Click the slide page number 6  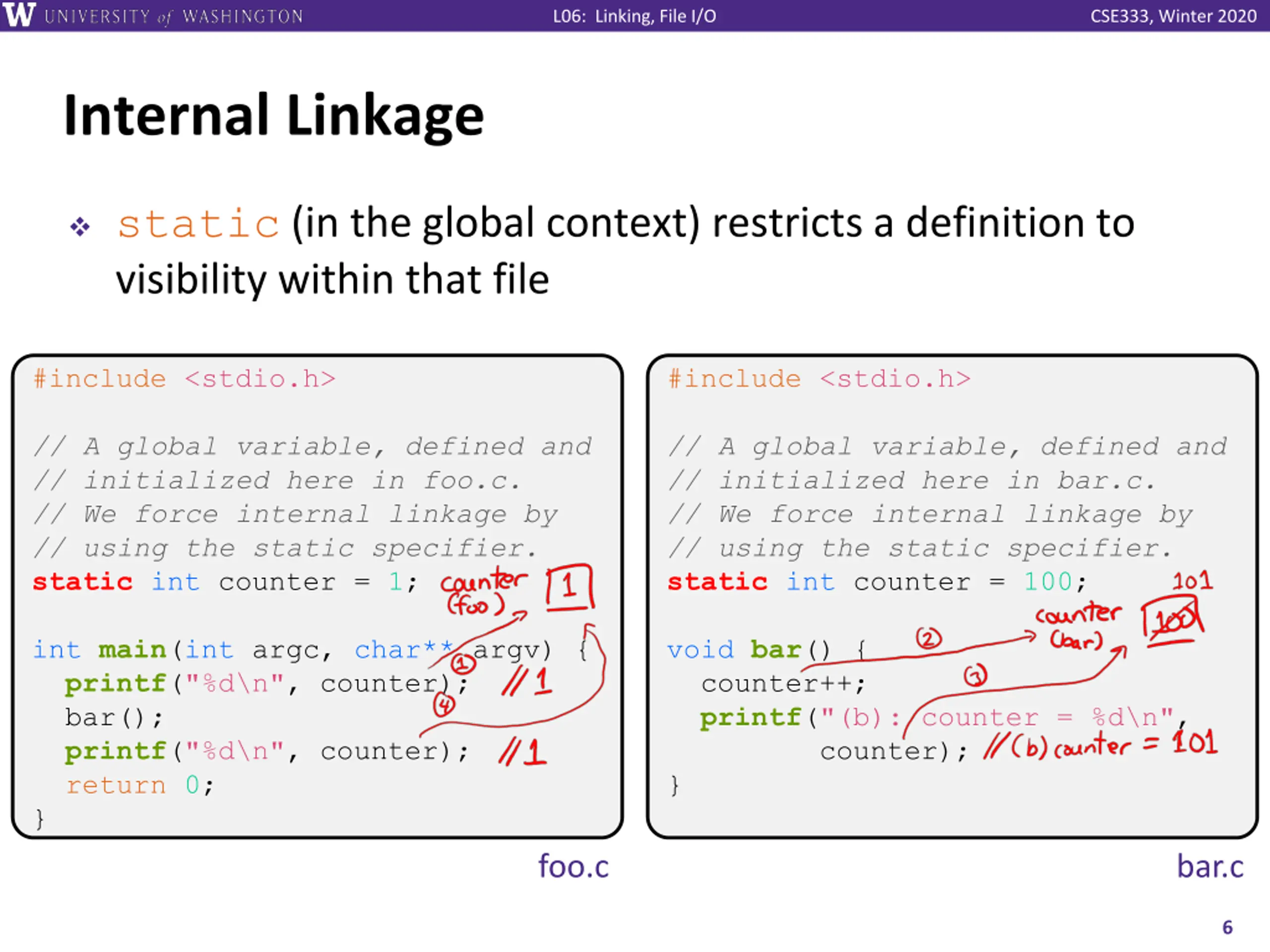point(1227,927)
